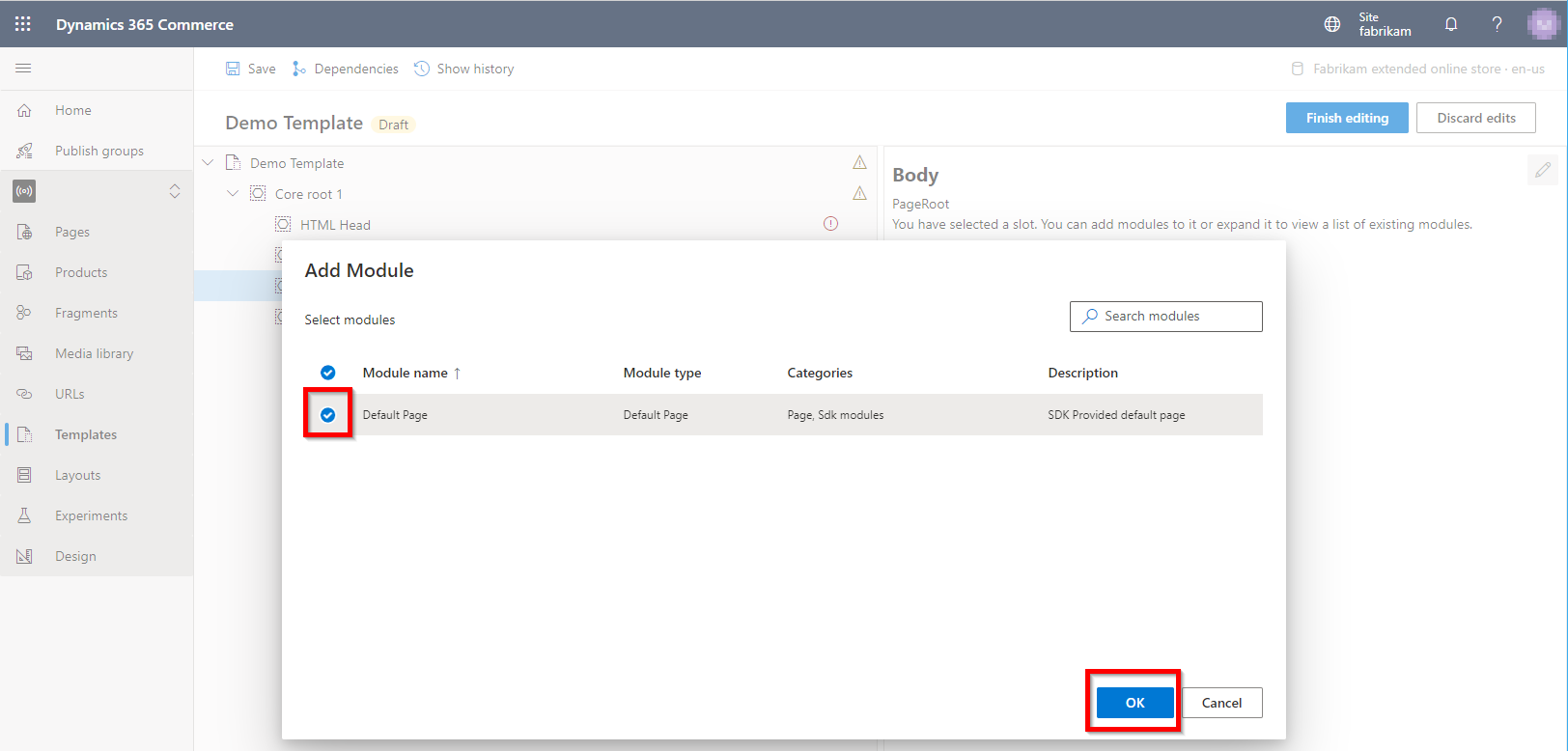
Task: Collapse the Core root 1 node
Action: [233, 194]
